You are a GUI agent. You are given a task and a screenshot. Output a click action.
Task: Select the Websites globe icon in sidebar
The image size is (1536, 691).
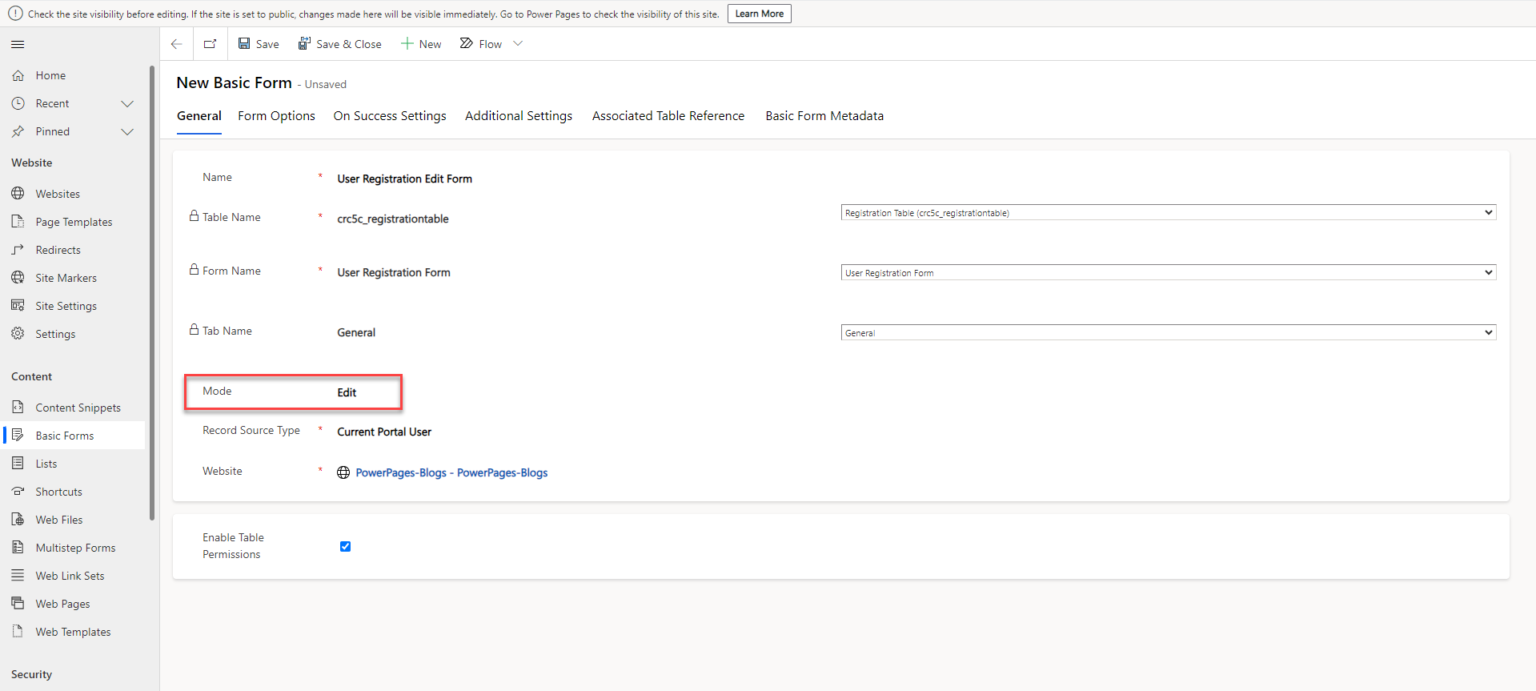pos(20,193)
